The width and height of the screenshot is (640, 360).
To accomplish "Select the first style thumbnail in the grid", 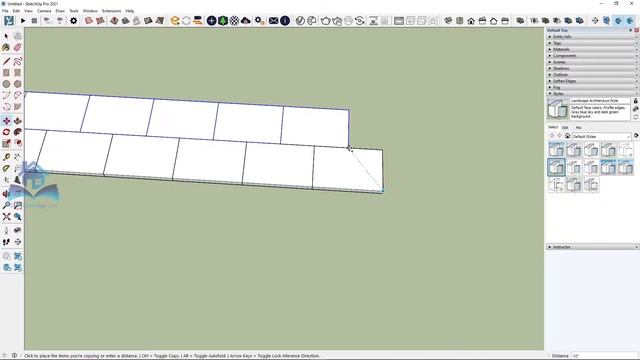I will coord(556,150).
